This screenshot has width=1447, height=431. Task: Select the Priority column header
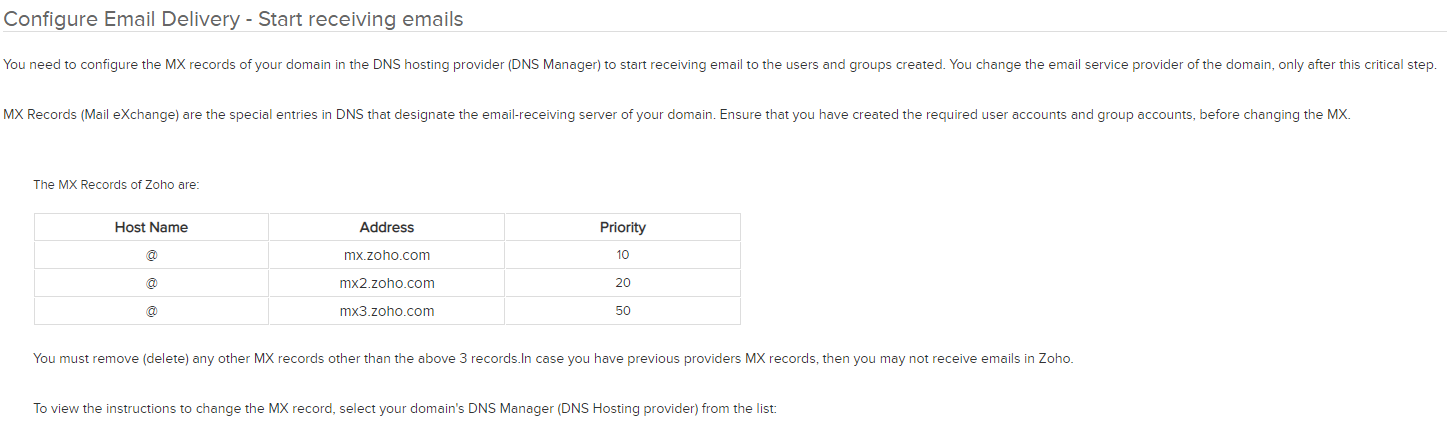tap(623, 227)
